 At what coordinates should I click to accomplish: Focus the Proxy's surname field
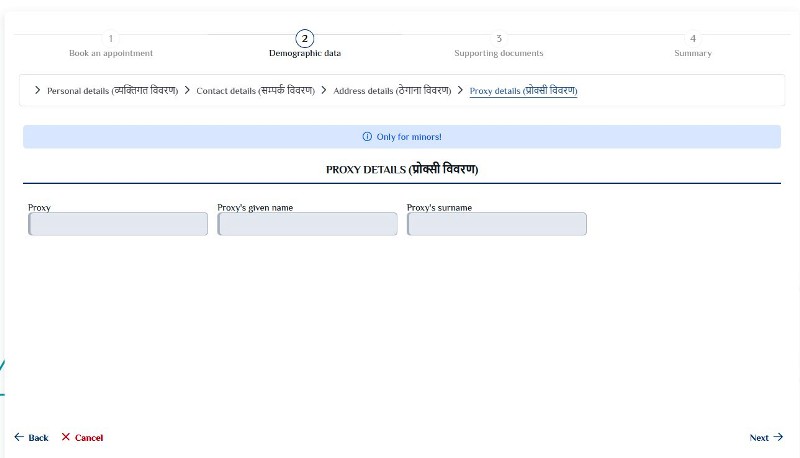[x=496, y=224]
